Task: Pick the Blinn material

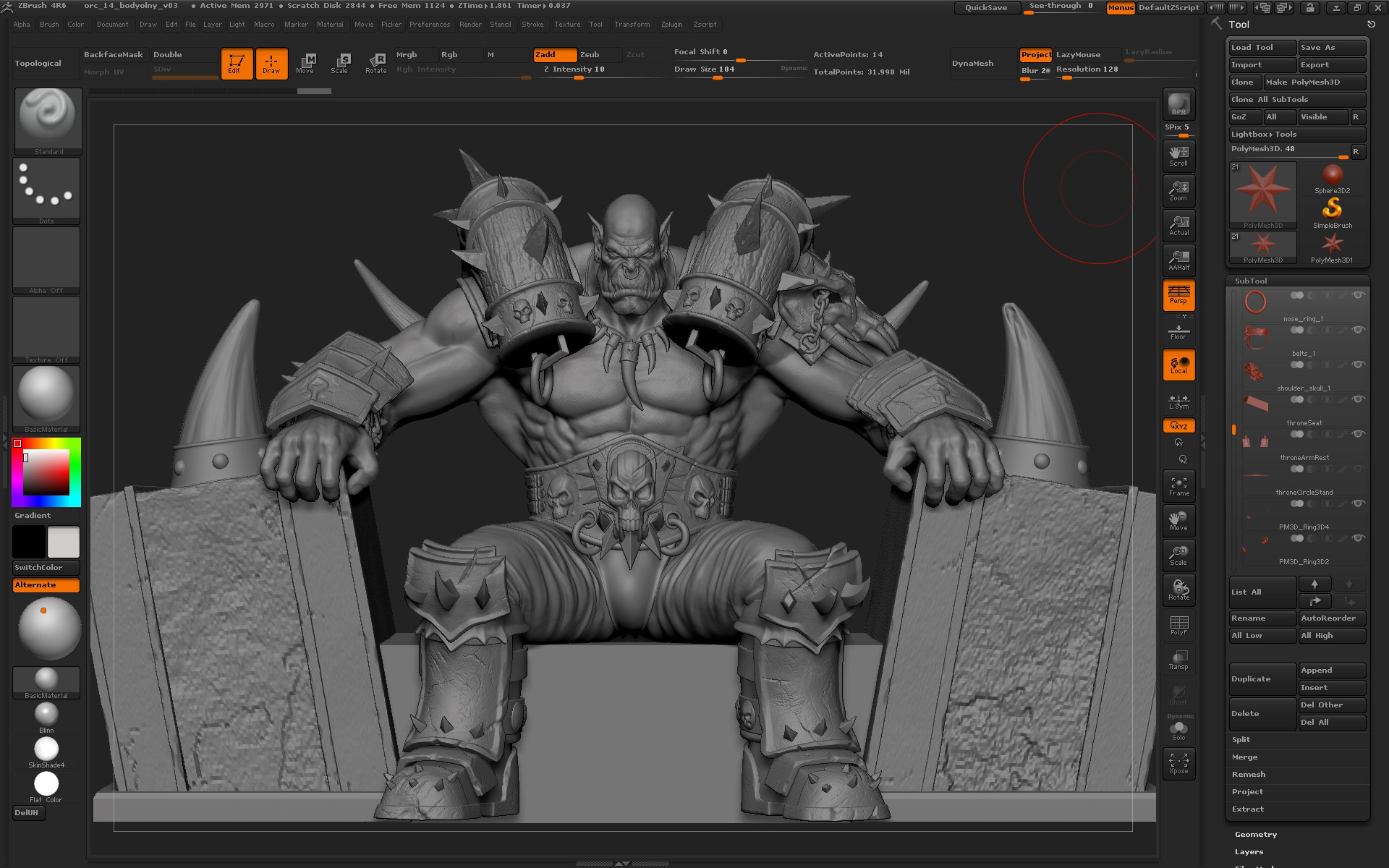Action: click(46, 718)
